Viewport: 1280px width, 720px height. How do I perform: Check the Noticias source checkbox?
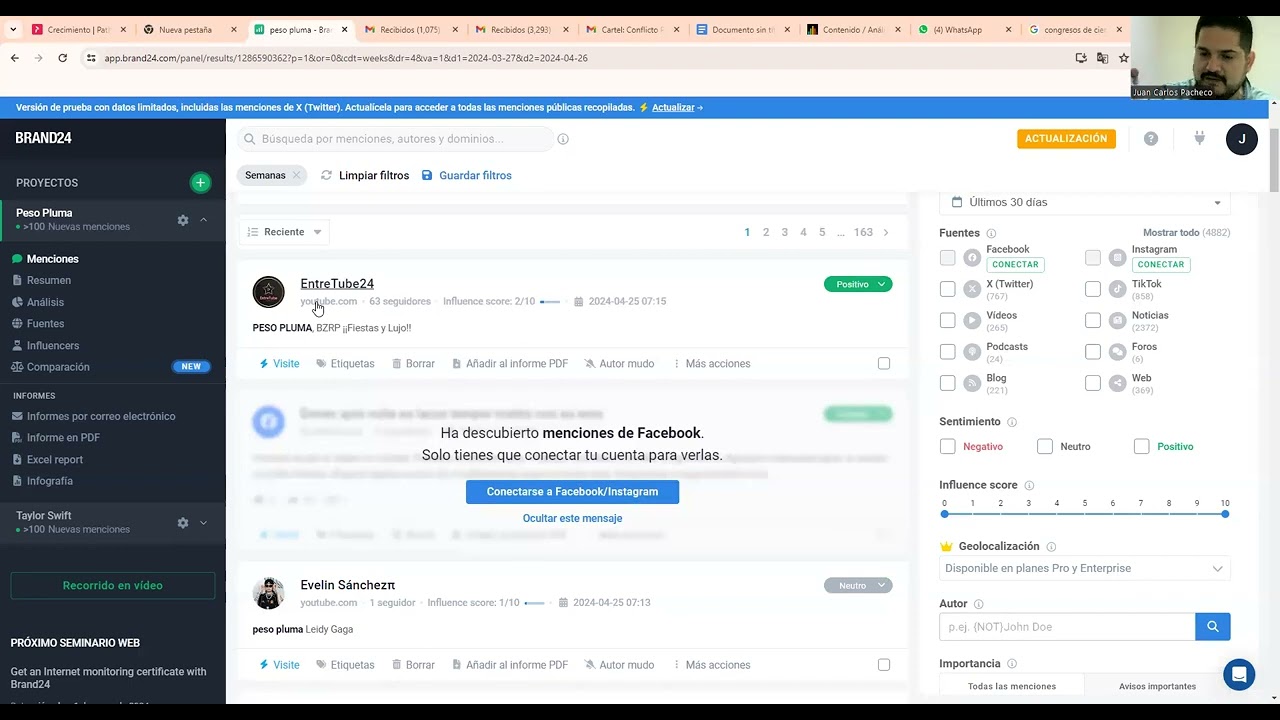pyautogui.click(x=1093, y=321)
